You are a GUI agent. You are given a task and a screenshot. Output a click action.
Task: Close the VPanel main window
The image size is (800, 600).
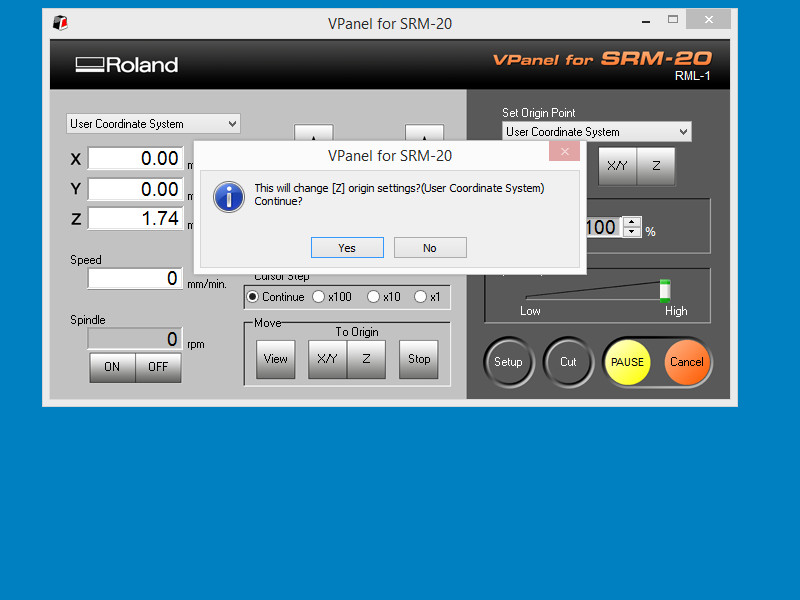[709, 19]
